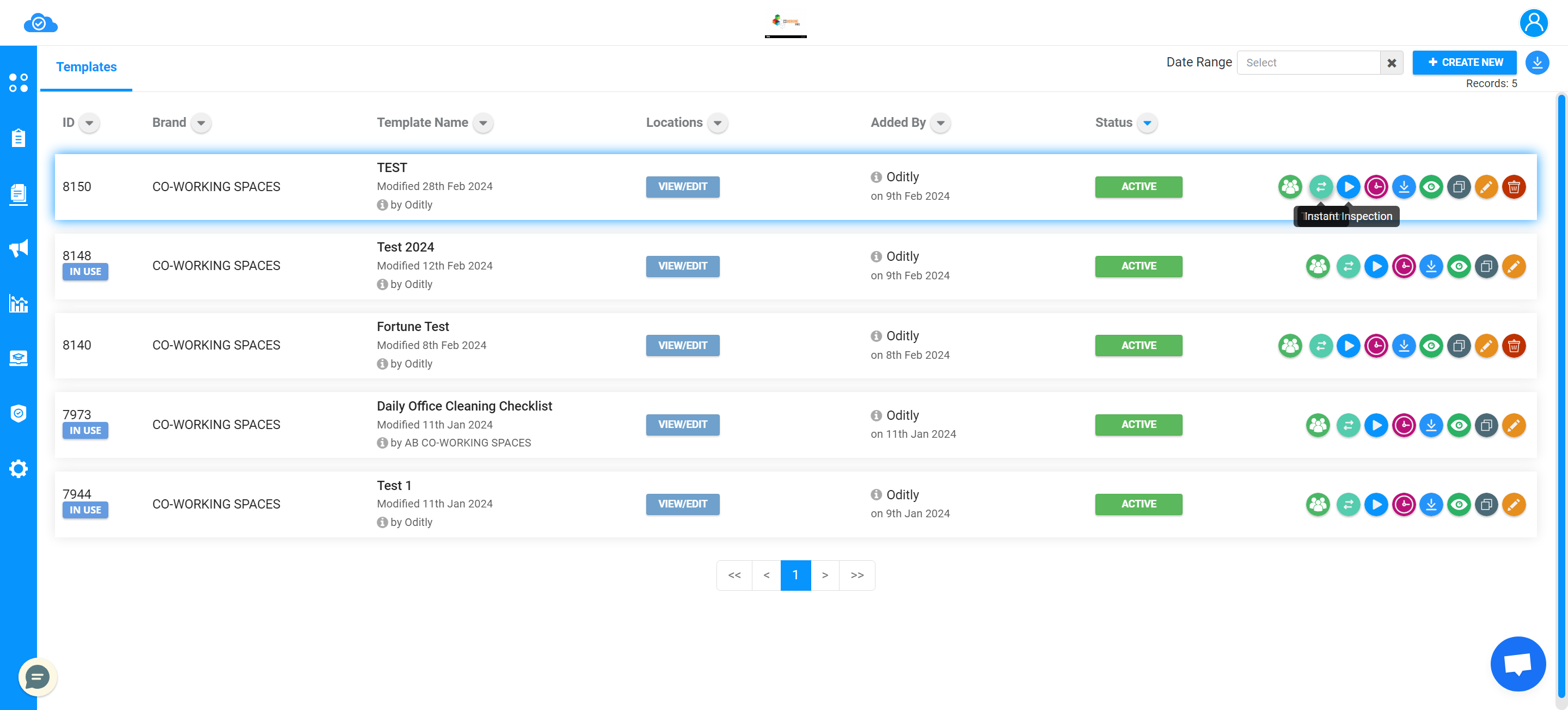Open the bar chart analytics sidebar icon
This screenshot has width=1568, height=710.
click(19, 303)
